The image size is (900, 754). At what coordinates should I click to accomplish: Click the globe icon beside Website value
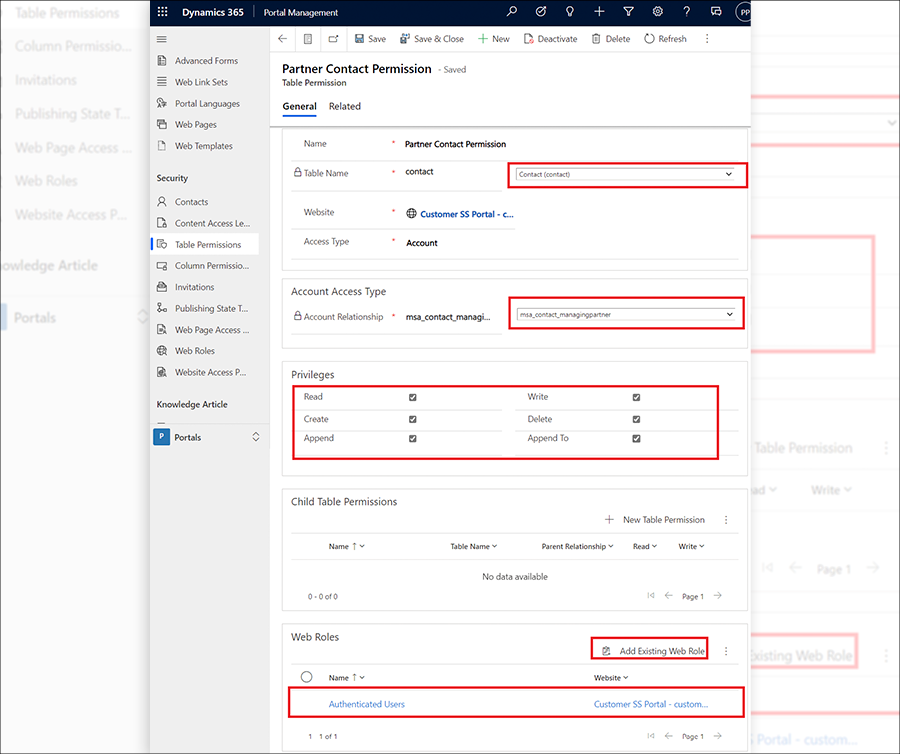tap(412, 213)
